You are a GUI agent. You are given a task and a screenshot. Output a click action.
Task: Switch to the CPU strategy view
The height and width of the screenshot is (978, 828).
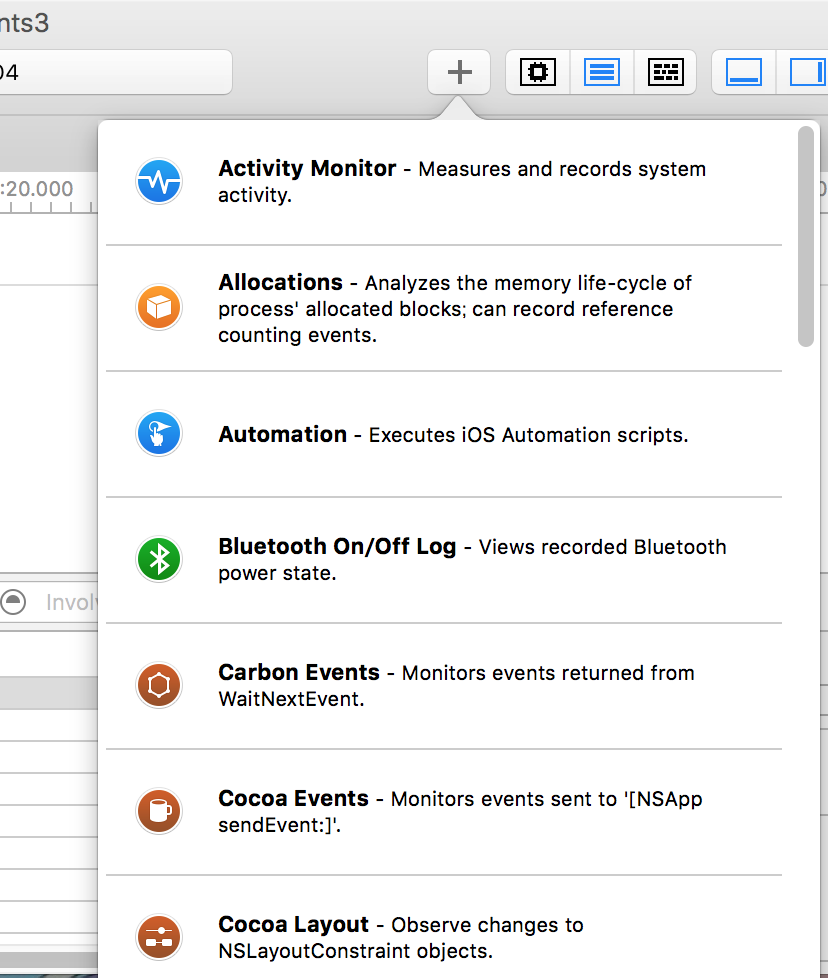(x=538, y=72)
